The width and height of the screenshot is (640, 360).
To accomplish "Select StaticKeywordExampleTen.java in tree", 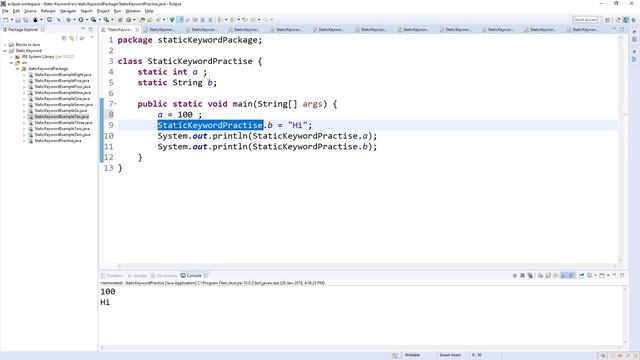I will point(62,117).
